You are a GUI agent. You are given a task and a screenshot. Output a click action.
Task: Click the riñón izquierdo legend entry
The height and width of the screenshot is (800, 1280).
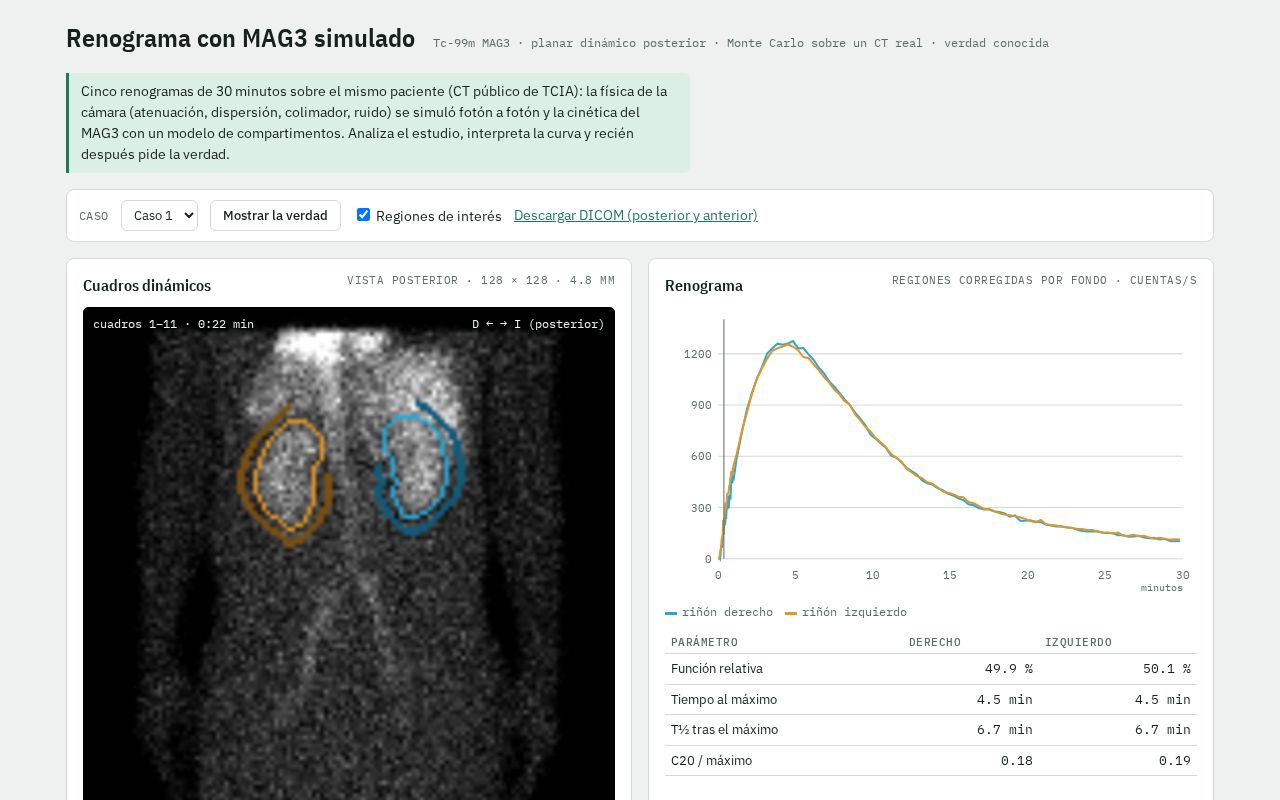pyautogui.click(x=846, y=612)
